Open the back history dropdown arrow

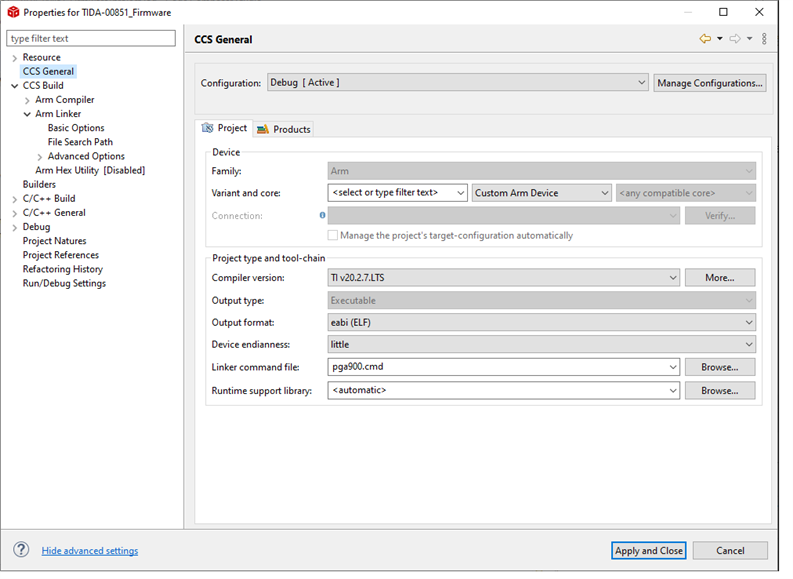pos(719,39)
